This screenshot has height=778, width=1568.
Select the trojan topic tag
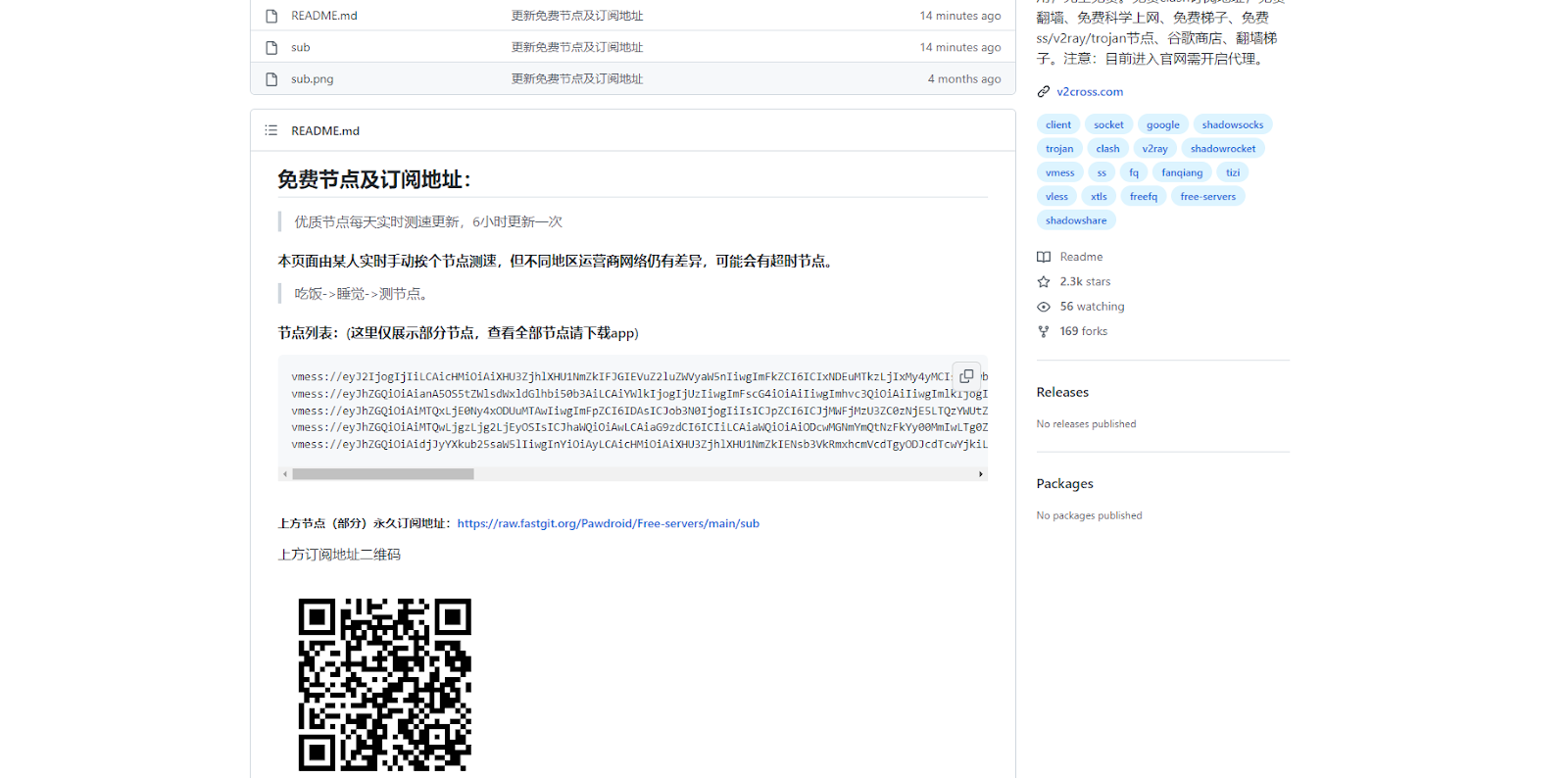coord(1059,149)
